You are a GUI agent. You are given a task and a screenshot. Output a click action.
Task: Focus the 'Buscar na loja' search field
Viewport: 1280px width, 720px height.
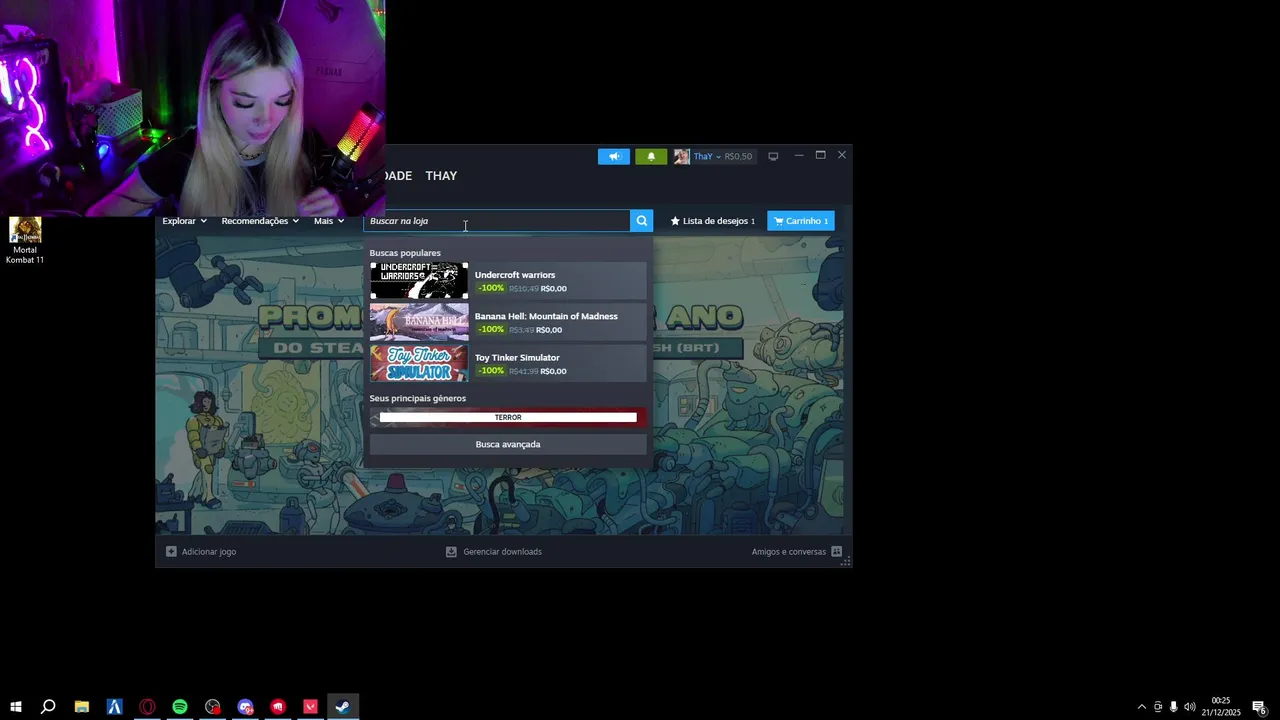pos(497,221)
